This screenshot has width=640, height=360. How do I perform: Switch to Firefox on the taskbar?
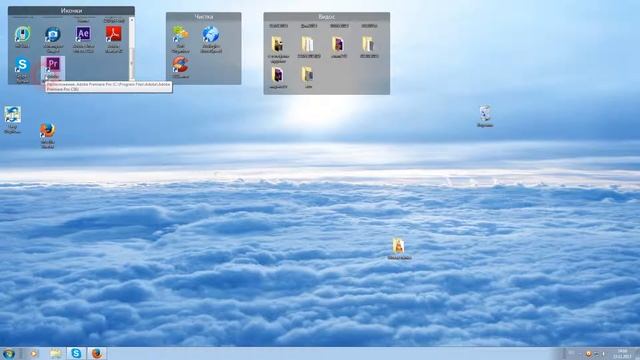tap(97, 353)
